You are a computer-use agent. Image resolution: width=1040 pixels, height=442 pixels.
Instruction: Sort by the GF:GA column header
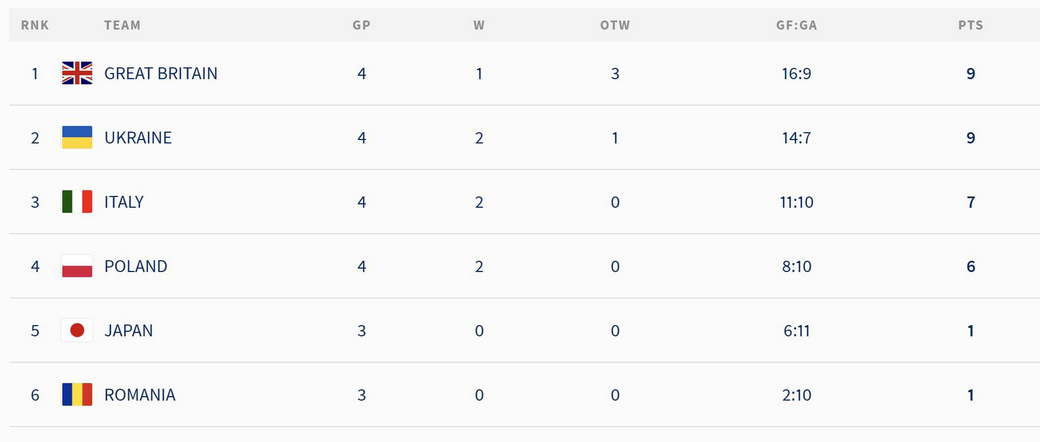797,25
